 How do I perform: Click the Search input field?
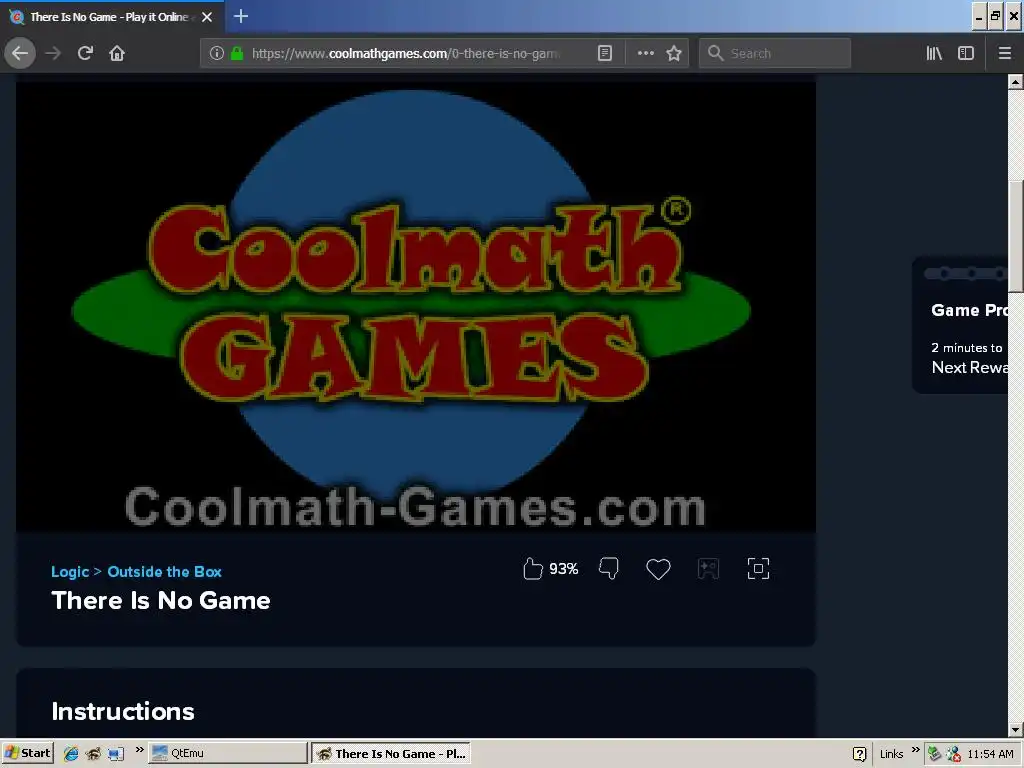point(775,54)
